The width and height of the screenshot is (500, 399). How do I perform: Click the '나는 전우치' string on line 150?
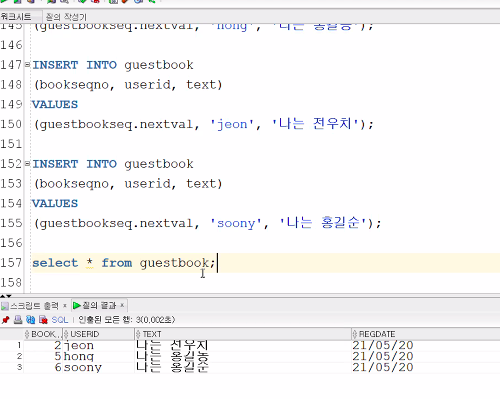click(x=316, y=124)
